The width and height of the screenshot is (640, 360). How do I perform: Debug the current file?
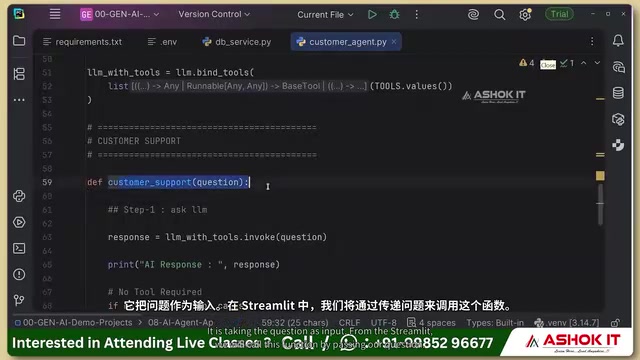coord(394,15)
